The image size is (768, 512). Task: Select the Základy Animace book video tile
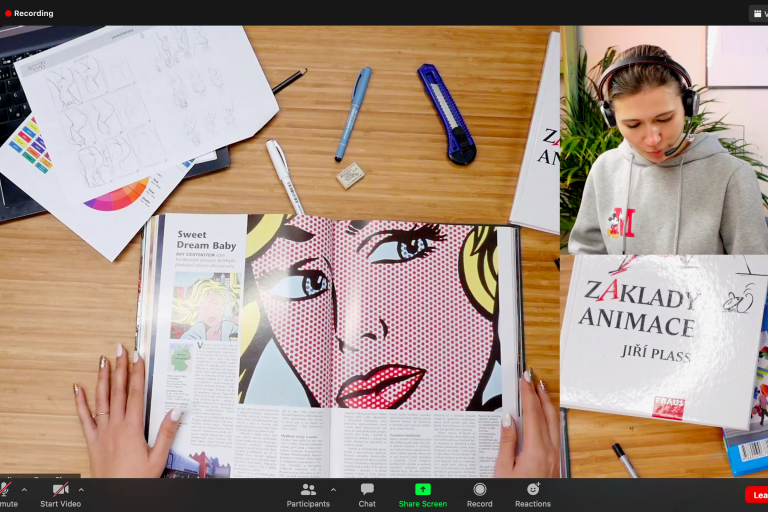tap(663, 365)
